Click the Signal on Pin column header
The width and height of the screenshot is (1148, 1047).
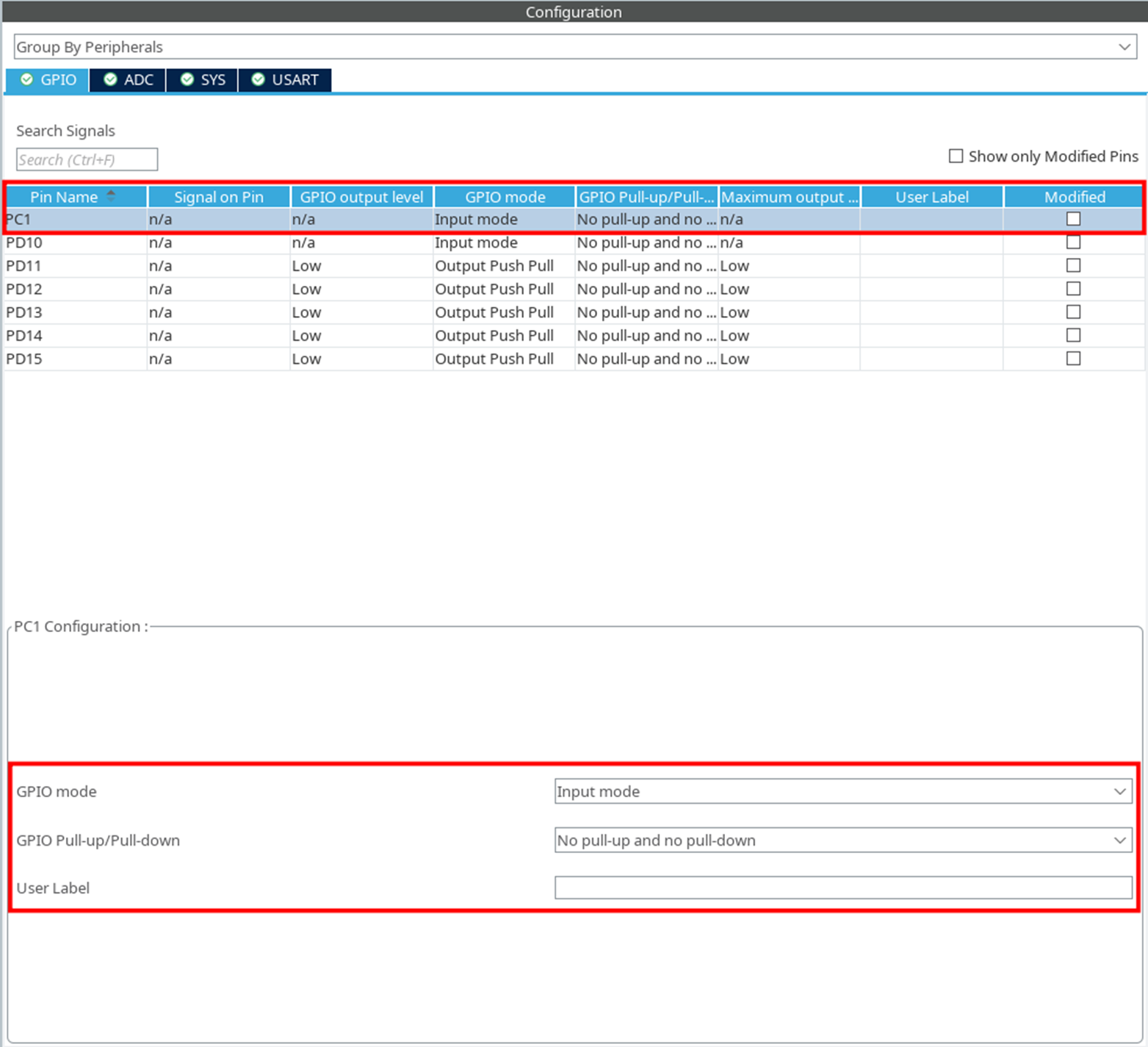(x=218, y=197)
